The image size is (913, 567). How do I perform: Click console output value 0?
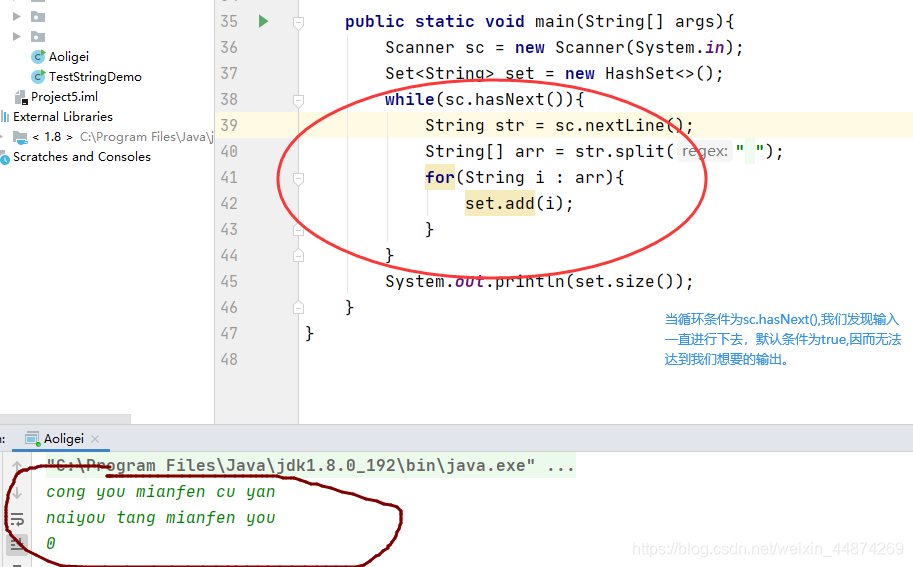[51, 543]
